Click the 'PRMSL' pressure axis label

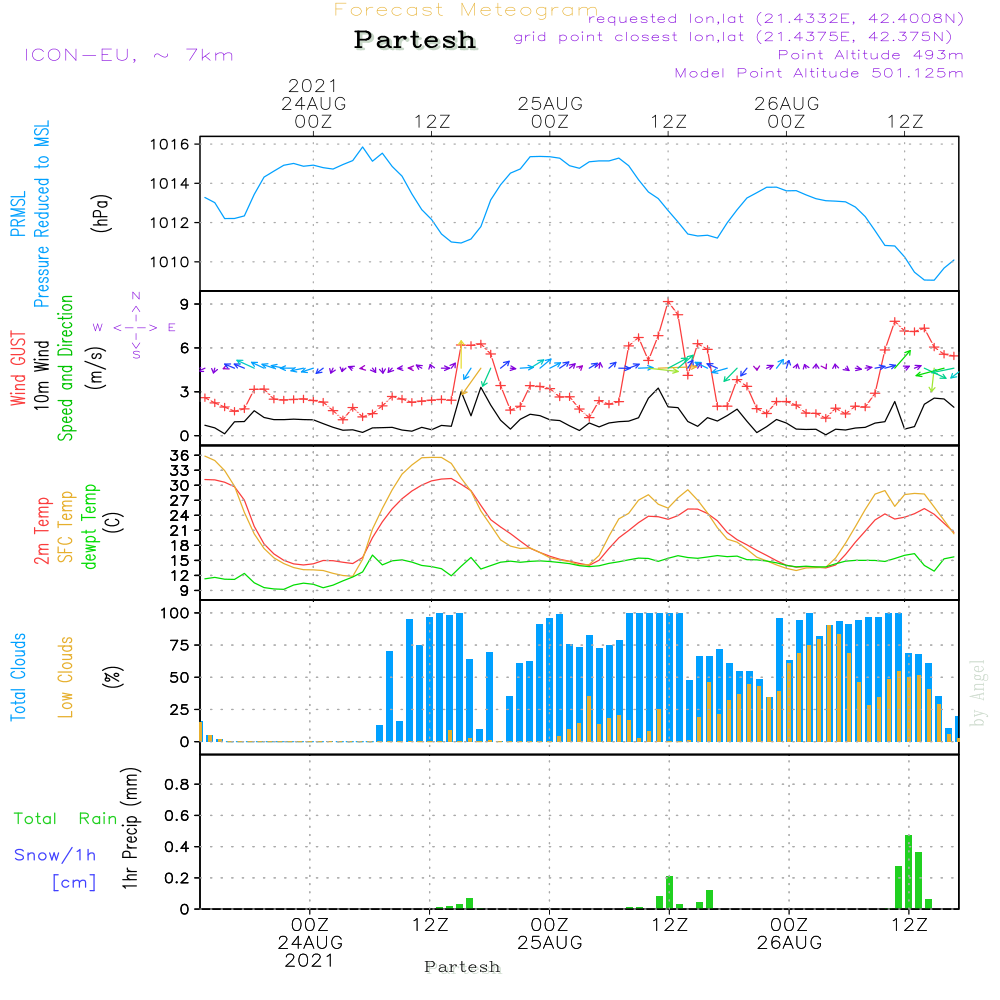click(18, 213)
